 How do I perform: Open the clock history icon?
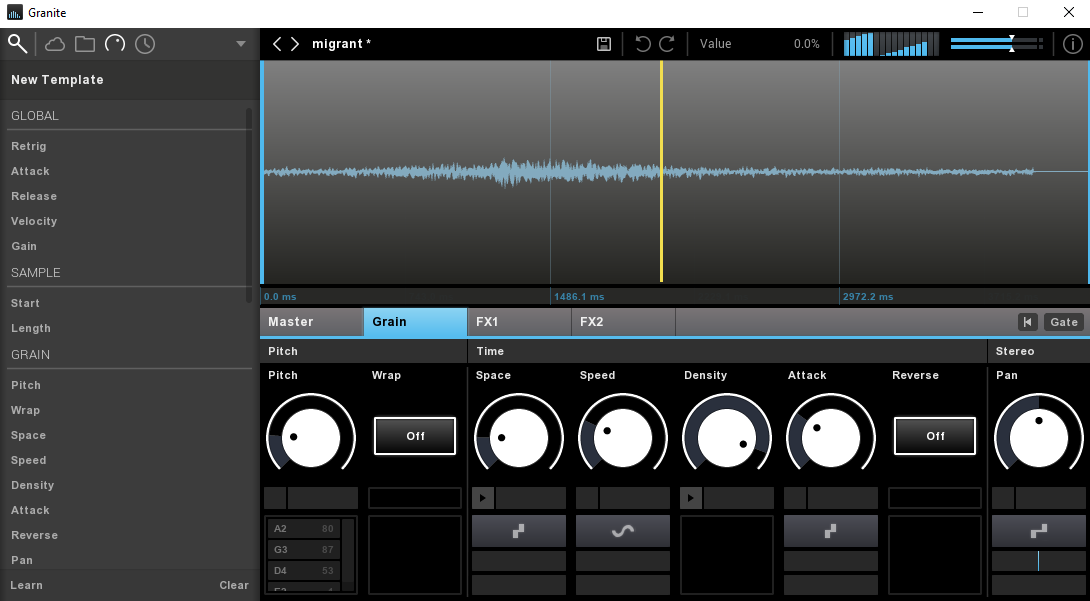click(145, 44)
